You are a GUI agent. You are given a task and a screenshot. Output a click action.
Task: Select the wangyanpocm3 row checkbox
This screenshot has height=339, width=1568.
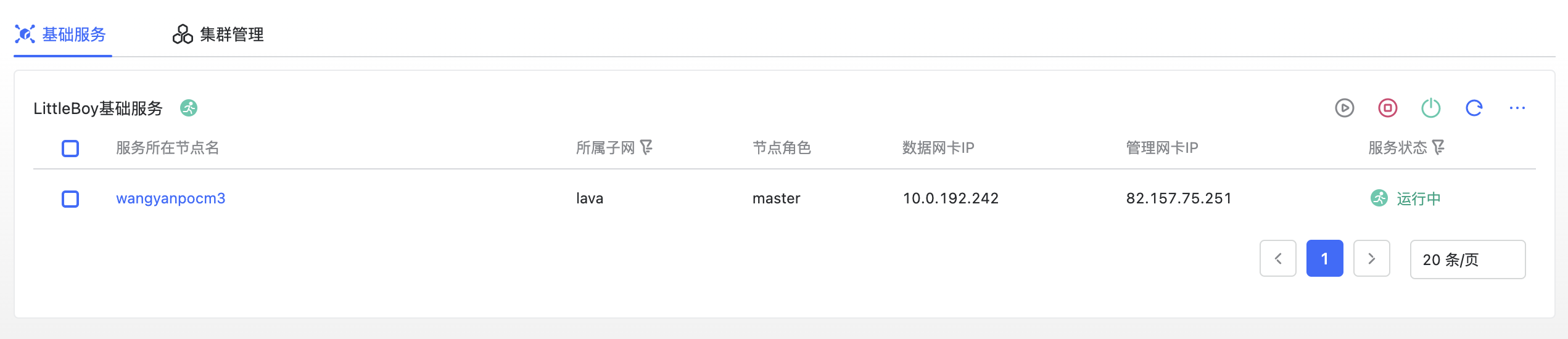pyautogui.click(x=70, y=199)
